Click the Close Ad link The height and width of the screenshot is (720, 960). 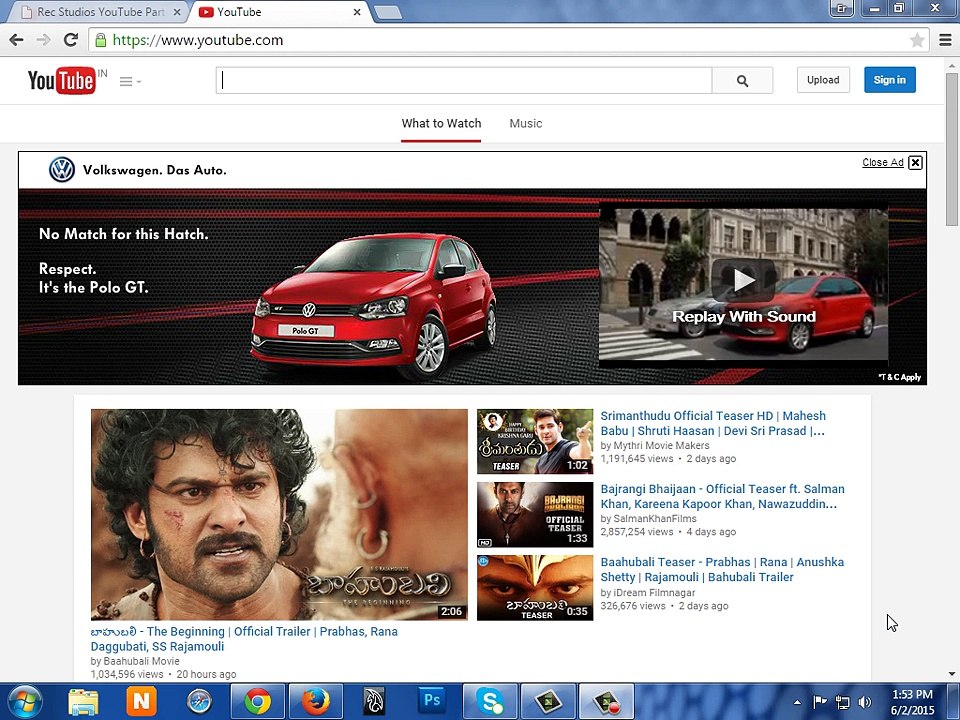click(883, 162)
